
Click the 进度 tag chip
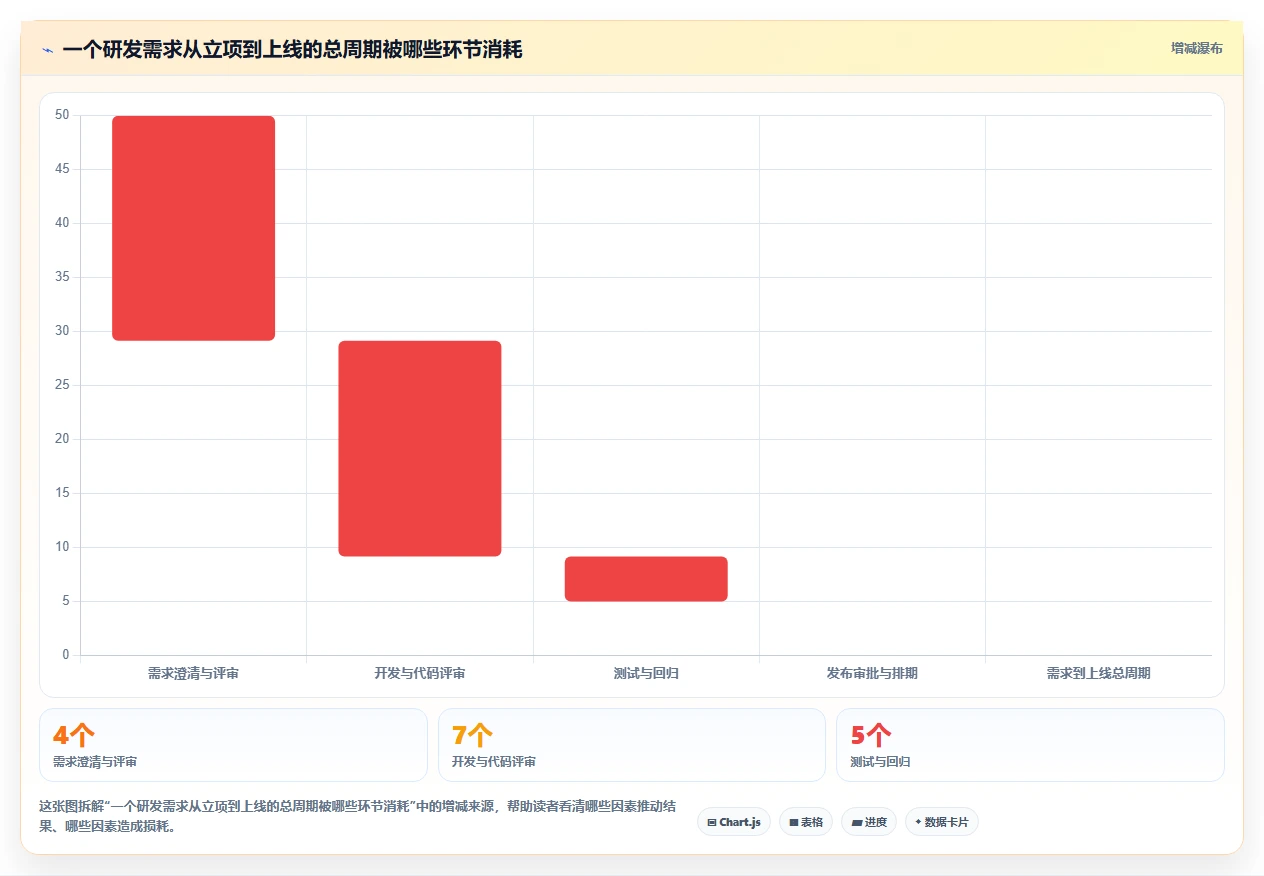(x=869, y=822)
